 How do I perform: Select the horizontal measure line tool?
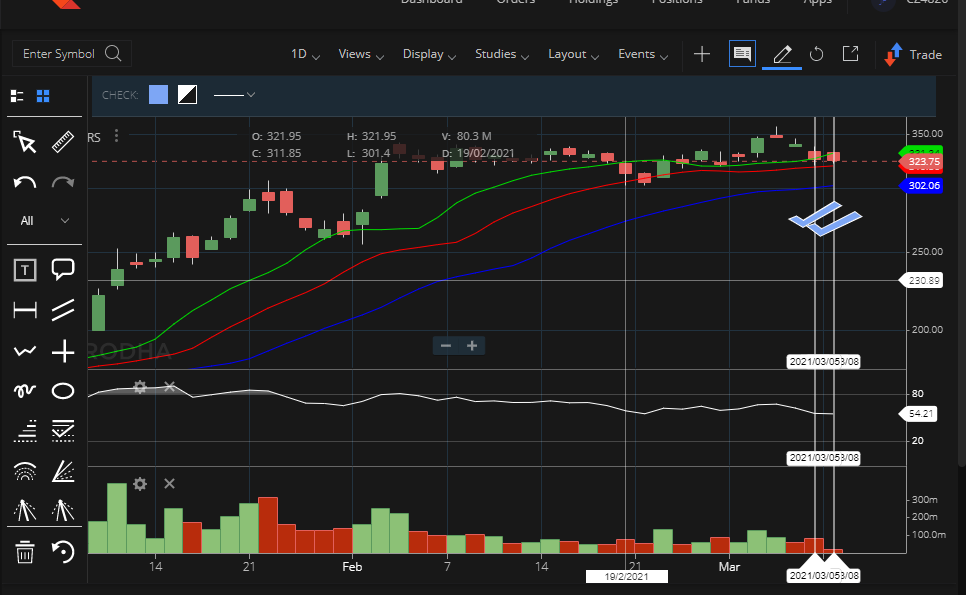click(x=25, y=310)
